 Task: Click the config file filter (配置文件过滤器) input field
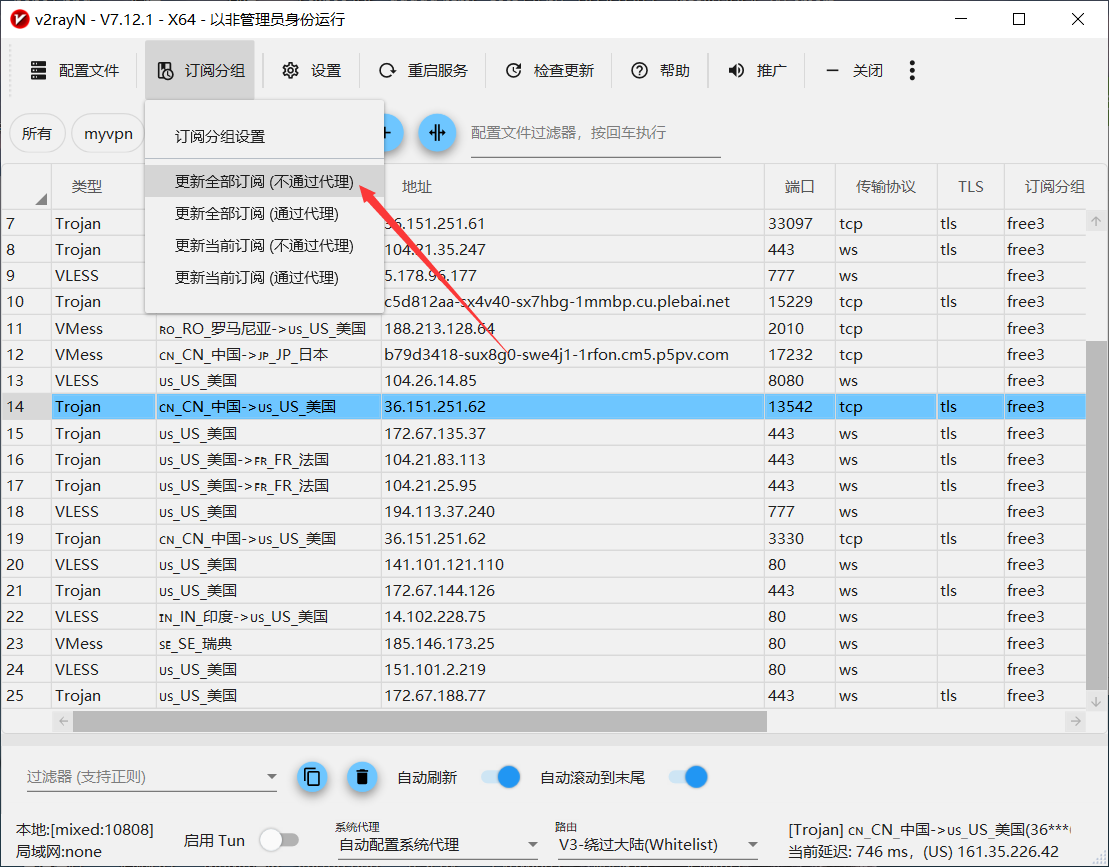(x=595, y=133)
